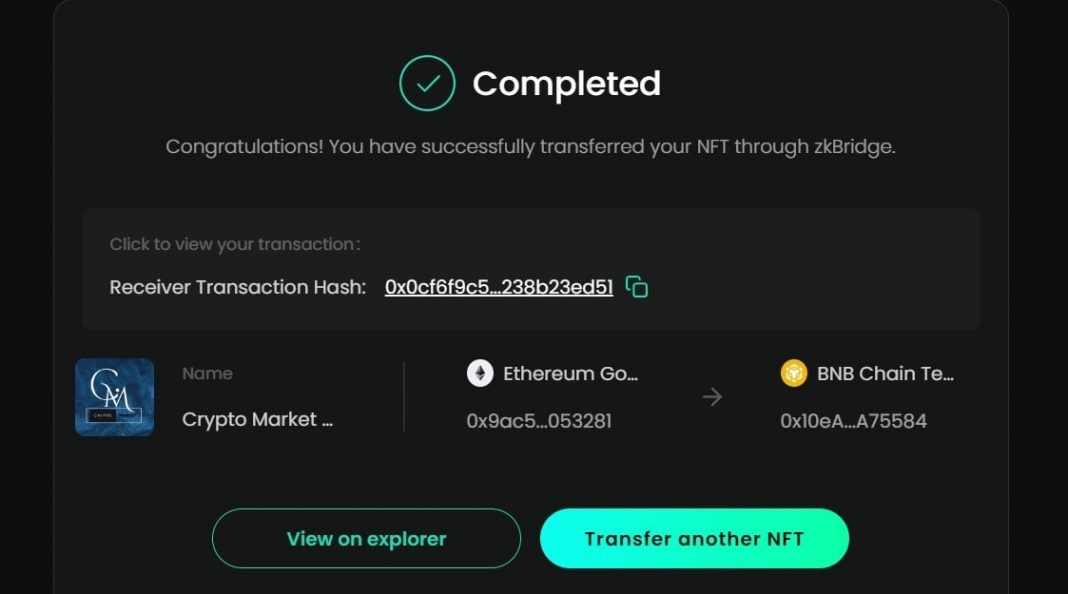Screen dimensions: 1068x594
Task: Click the Ethereum Go… source chain name
Action: (570, 374)
